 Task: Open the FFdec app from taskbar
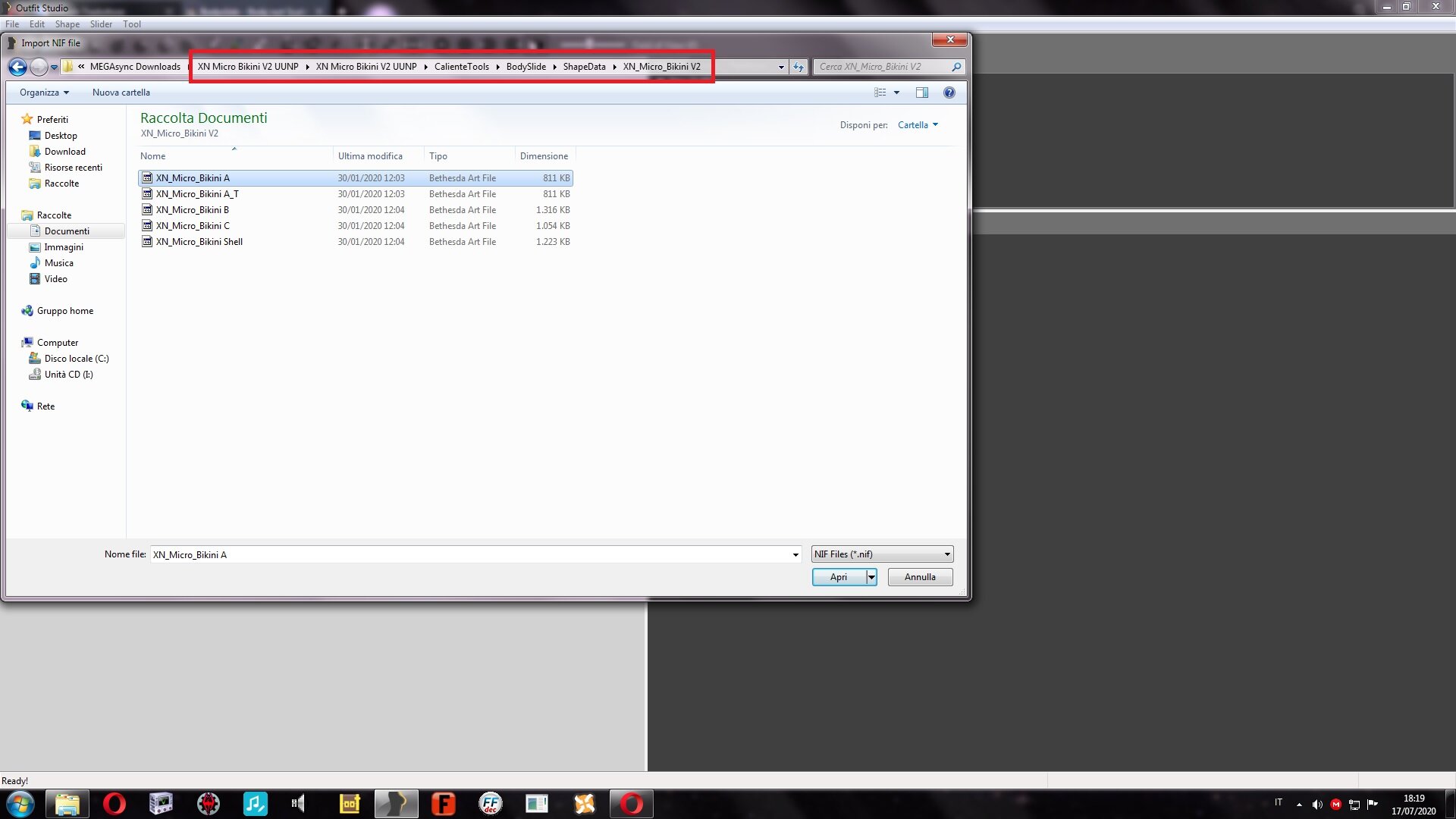point(491,804)
